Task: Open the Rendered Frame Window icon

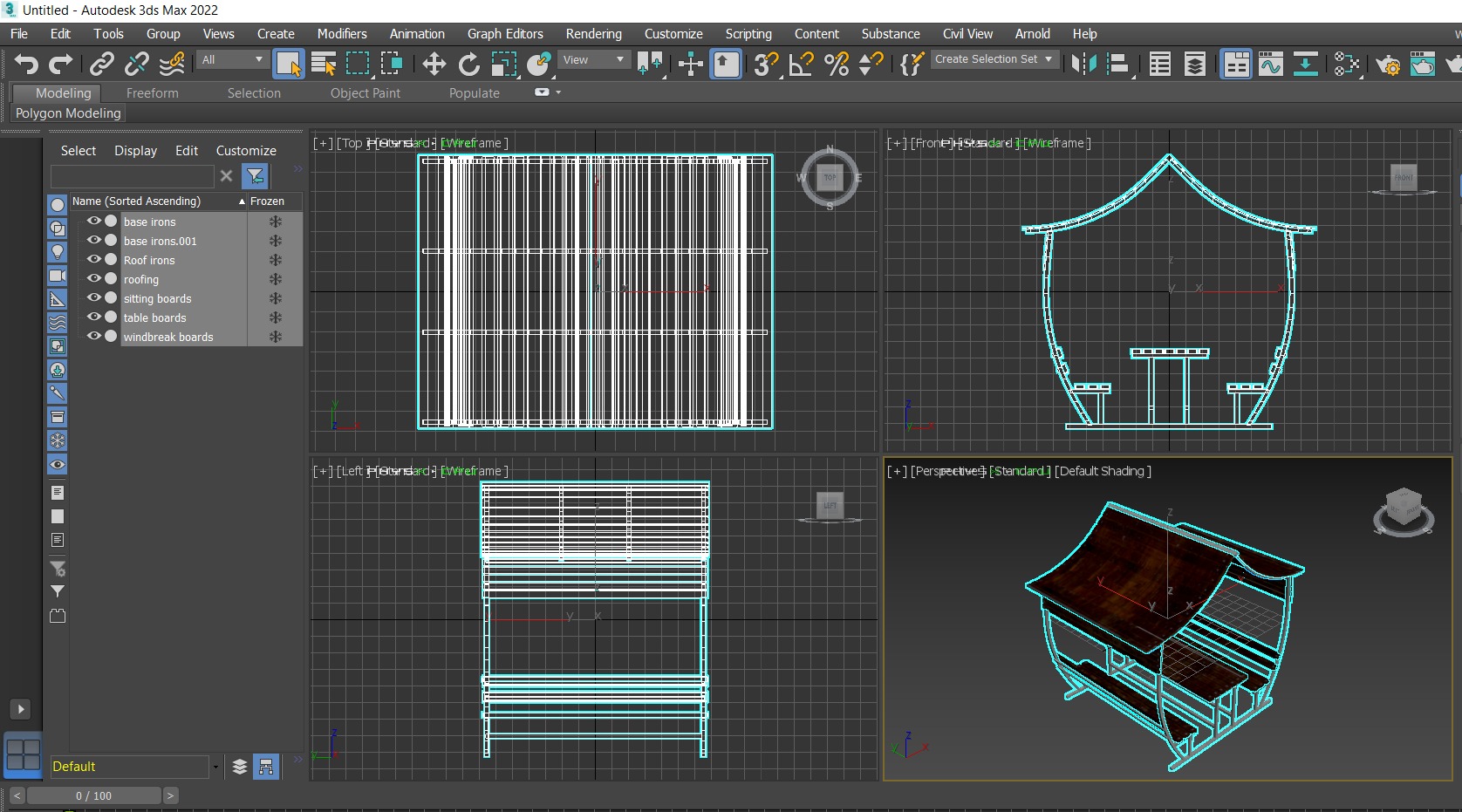Action: (1423, 64)
